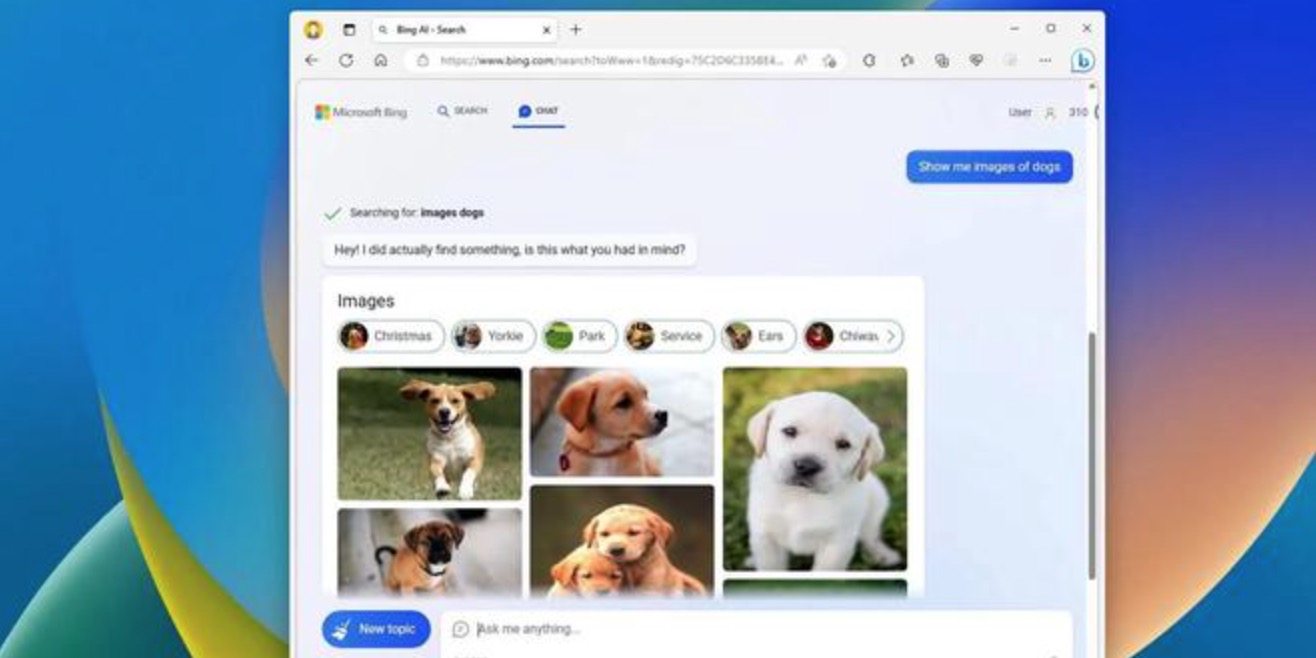Image resolution: width=1316 pixels, height=658 pixels.
Task: Open the Bing sidebar icon
Action: click(x=1082, y=61)
